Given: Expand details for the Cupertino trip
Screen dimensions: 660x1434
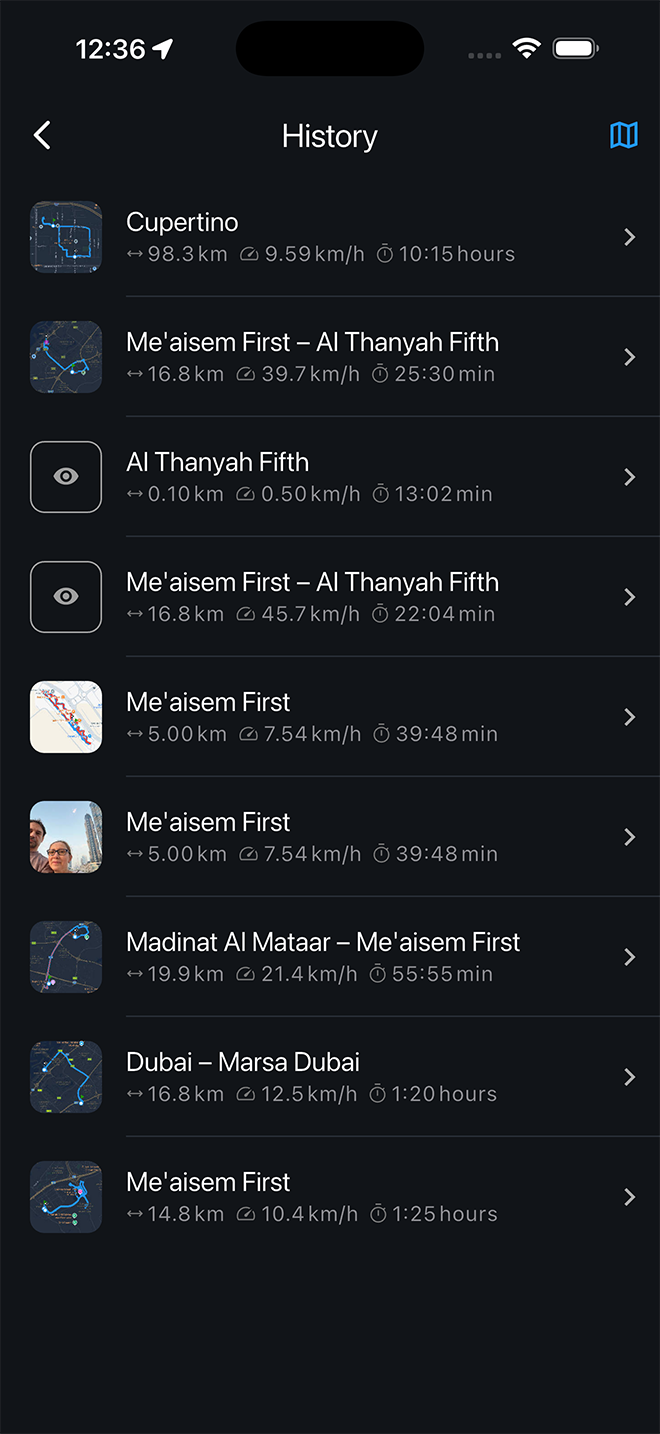Looking at the screenshot, I should tap(630, 237).
